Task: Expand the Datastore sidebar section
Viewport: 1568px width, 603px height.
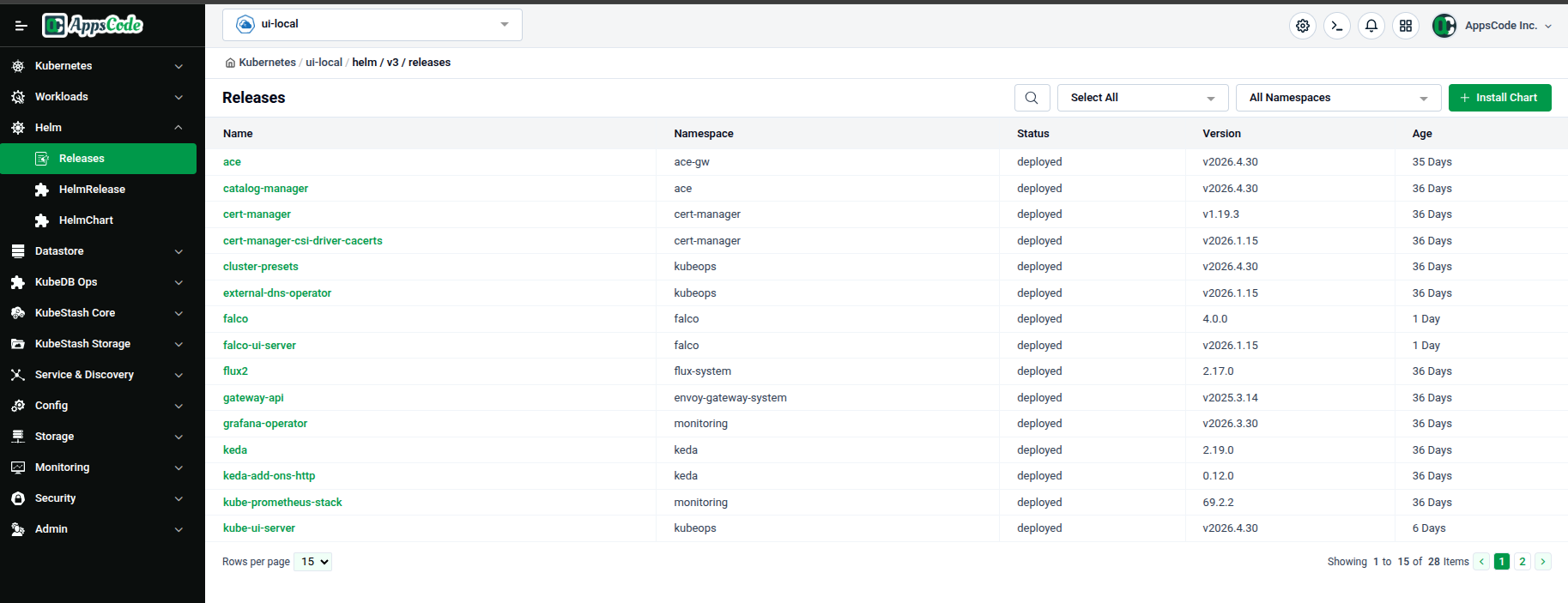Action: click(x=179, y=251)
